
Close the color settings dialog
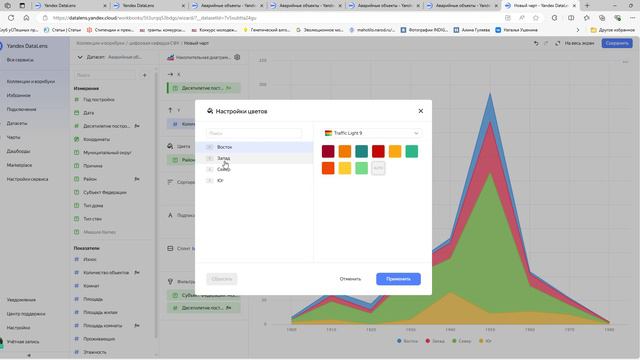click(x=420, y=111)
